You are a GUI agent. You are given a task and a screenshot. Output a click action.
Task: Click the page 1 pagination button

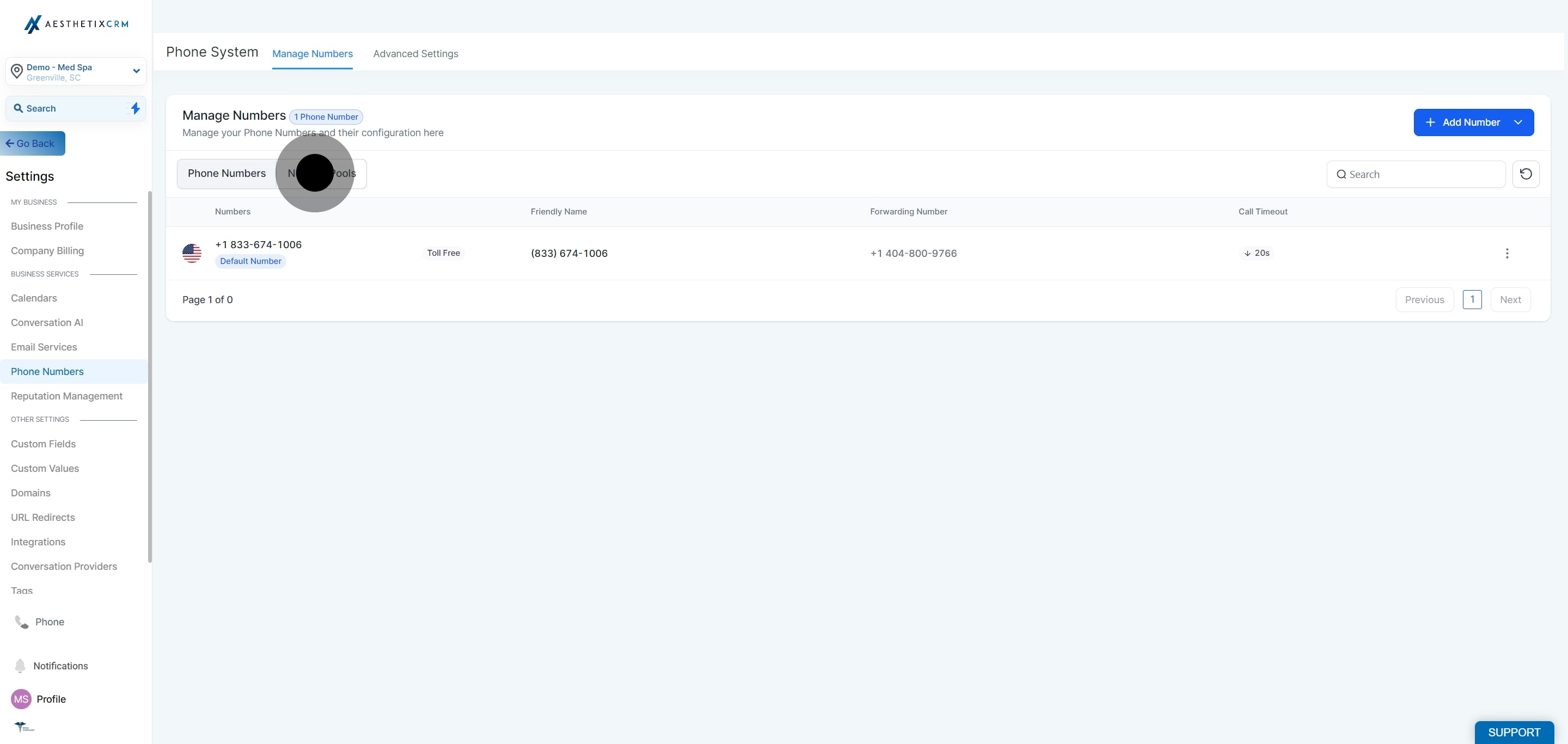click(x=1472, y=299)
